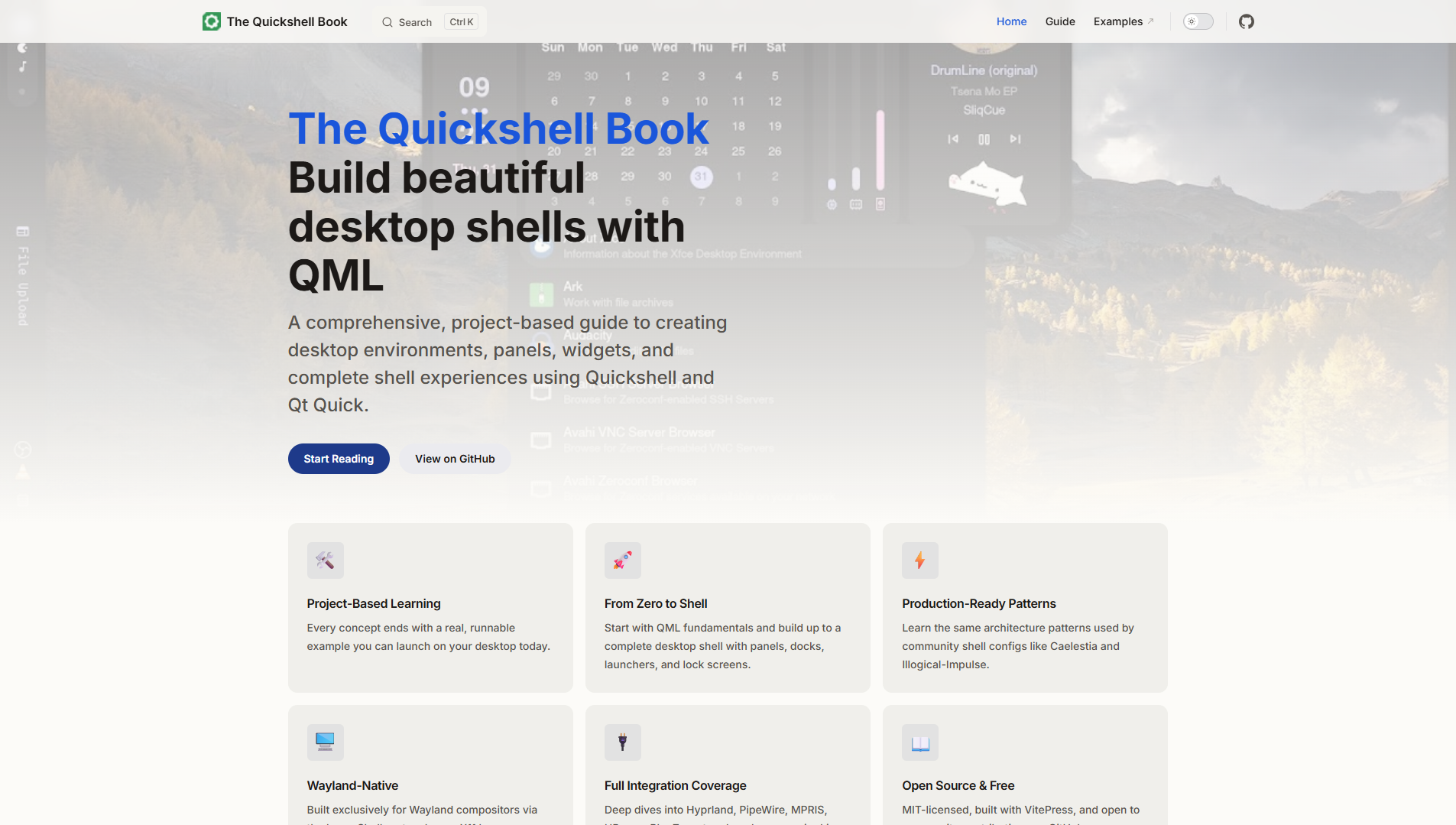Open the Guide nav item
This screenshot has height=825, width=1456.
pyautogui.click(x=1060, y=21)
